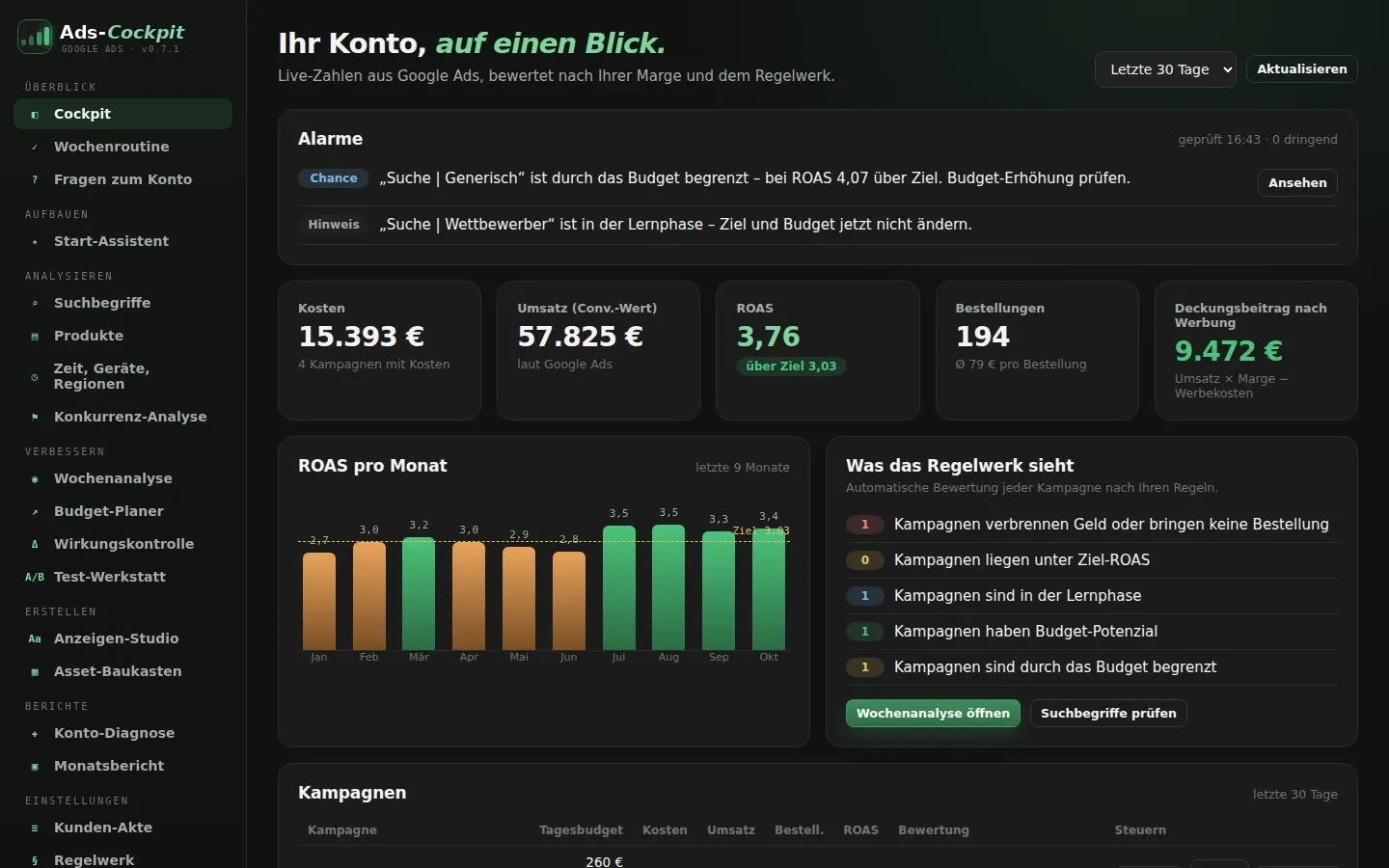Click the plus icon for Konto-Diagnose

(35, 733)
